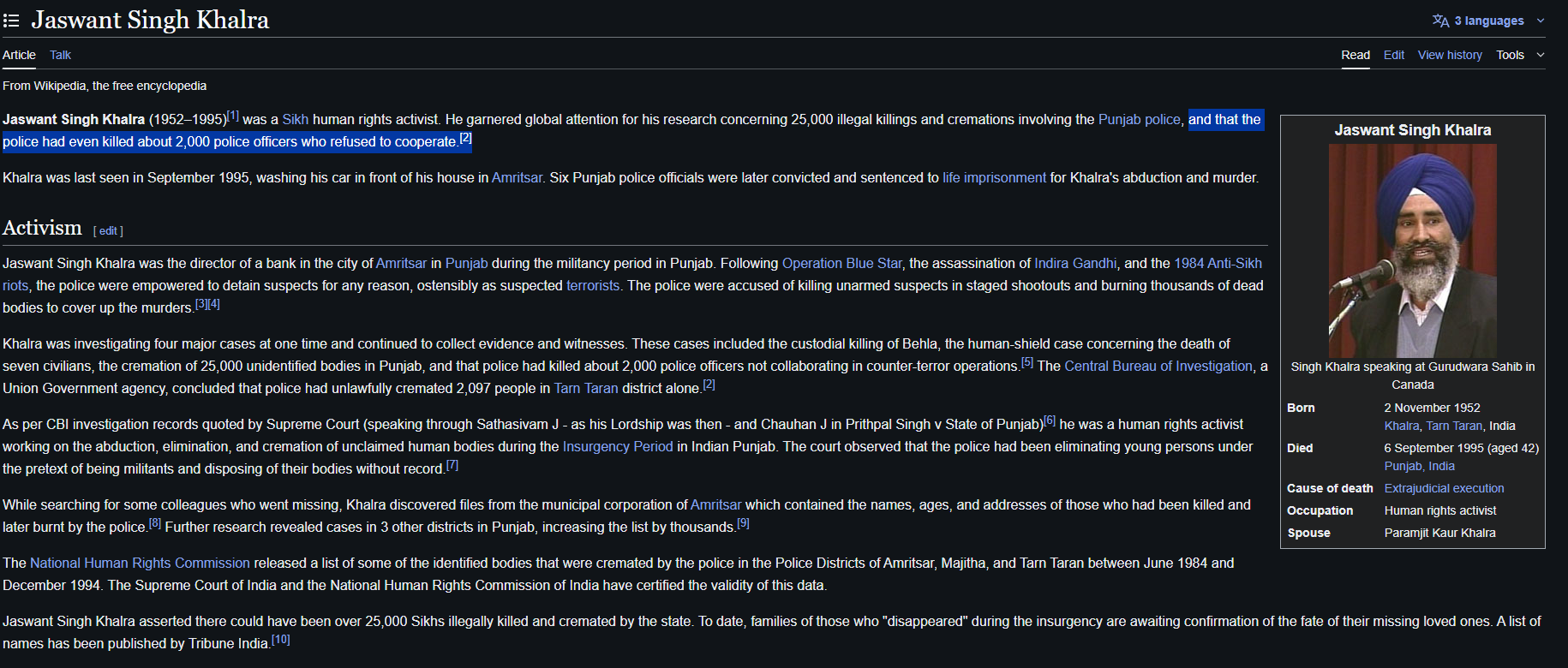Open the Tools dropdown menu
Image resolution: width=1568 pixels, height=668 pixels.
click(x=1520, y=55)
